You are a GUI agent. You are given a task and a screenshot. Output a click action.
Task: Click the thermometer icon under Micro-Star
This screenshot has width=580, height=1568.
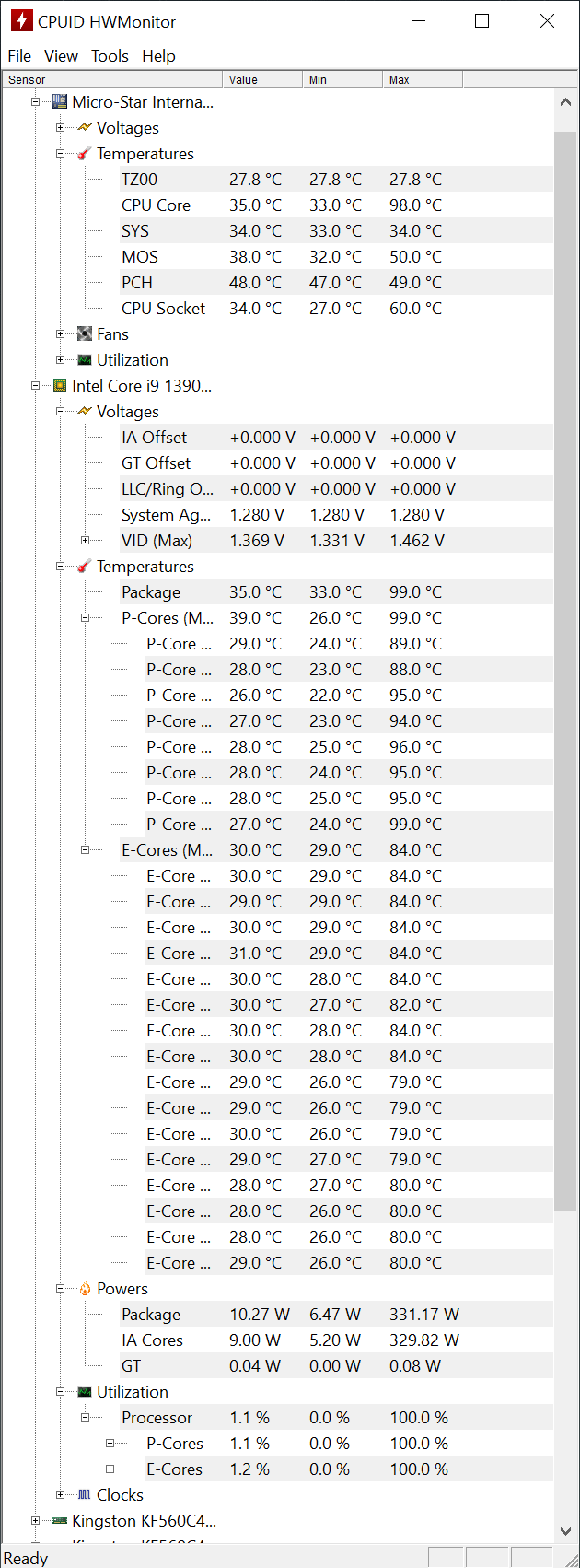coord(85,154)
